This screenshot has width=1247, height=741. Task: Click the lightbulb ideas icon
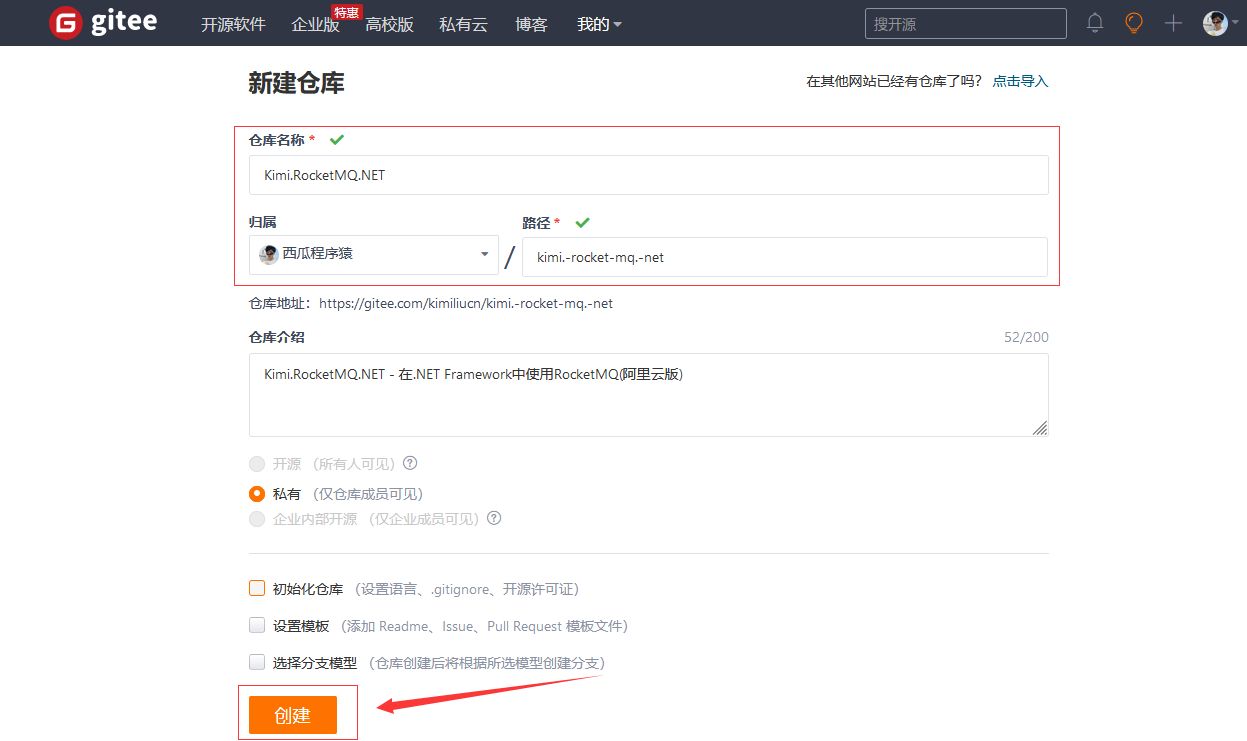pyautogui.click(x=1133, y=22)
